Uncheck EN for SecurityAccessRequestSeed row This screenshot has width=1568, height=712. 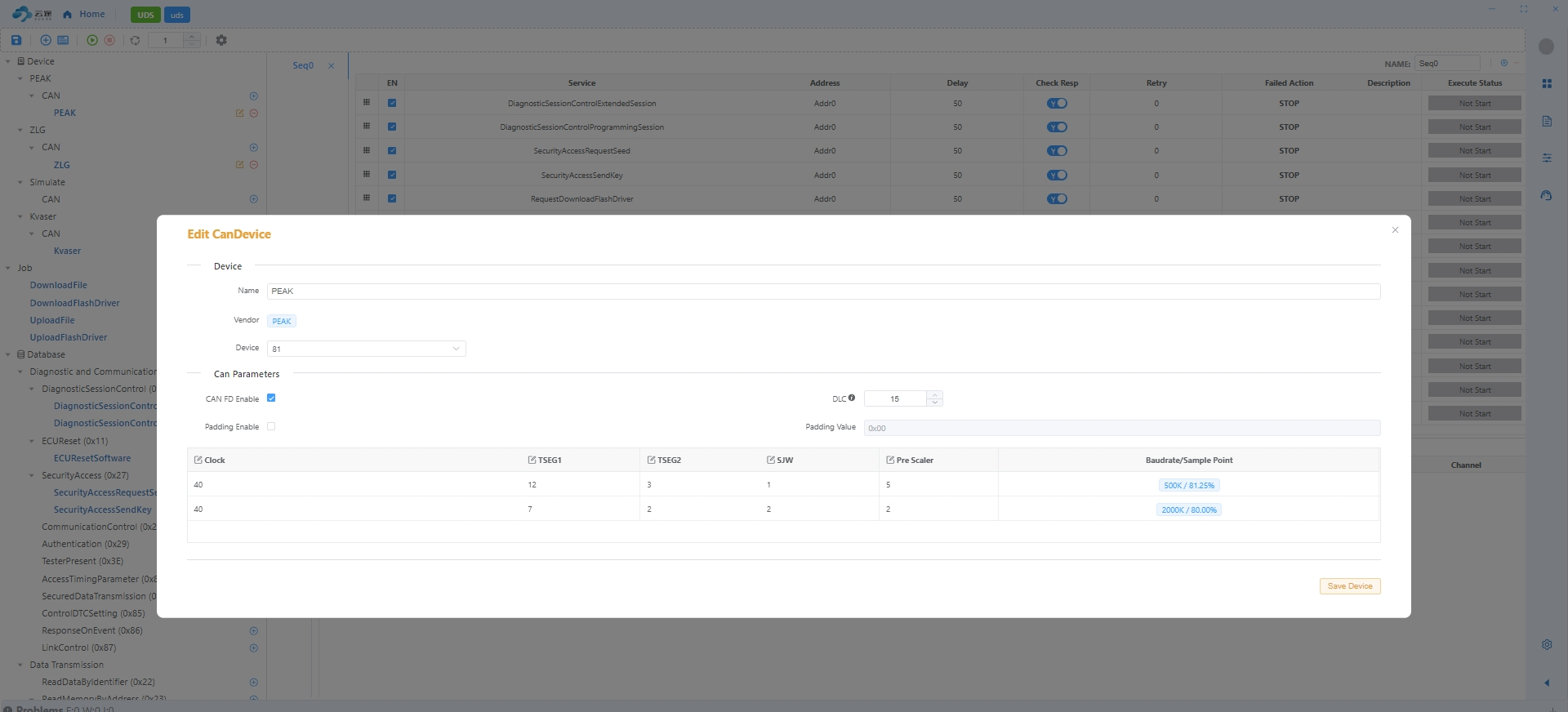392,151
